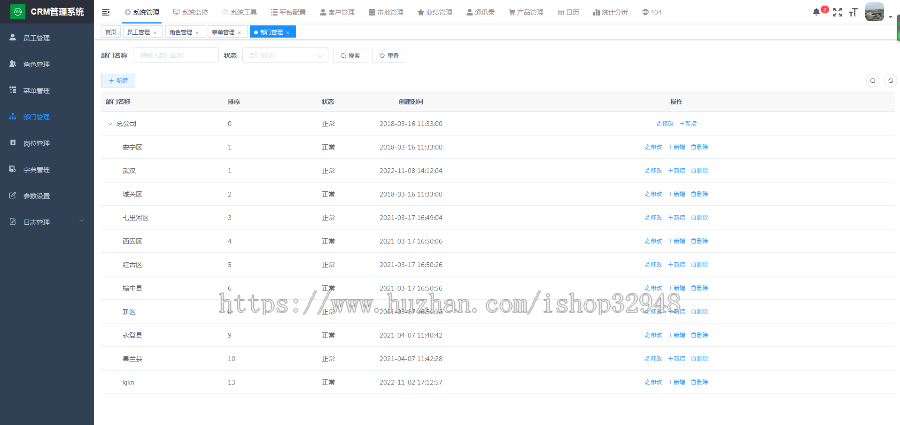Click the green CRM logo icon
The height and width of the screenshot is (425, 900).
(x=17, y=12)
